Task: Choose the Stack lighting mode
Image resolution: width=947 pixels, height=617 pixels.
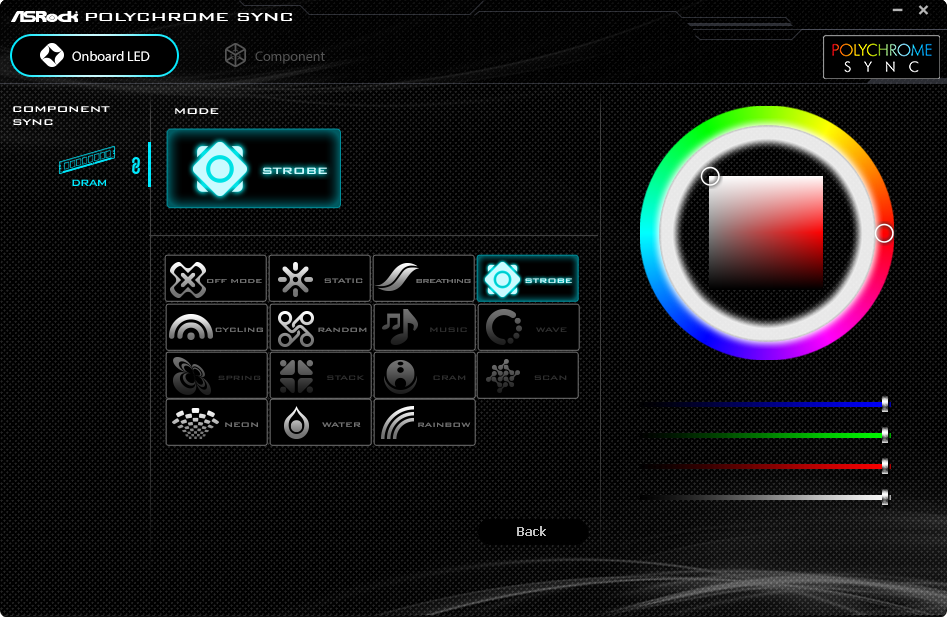Action: coord(320,376)
